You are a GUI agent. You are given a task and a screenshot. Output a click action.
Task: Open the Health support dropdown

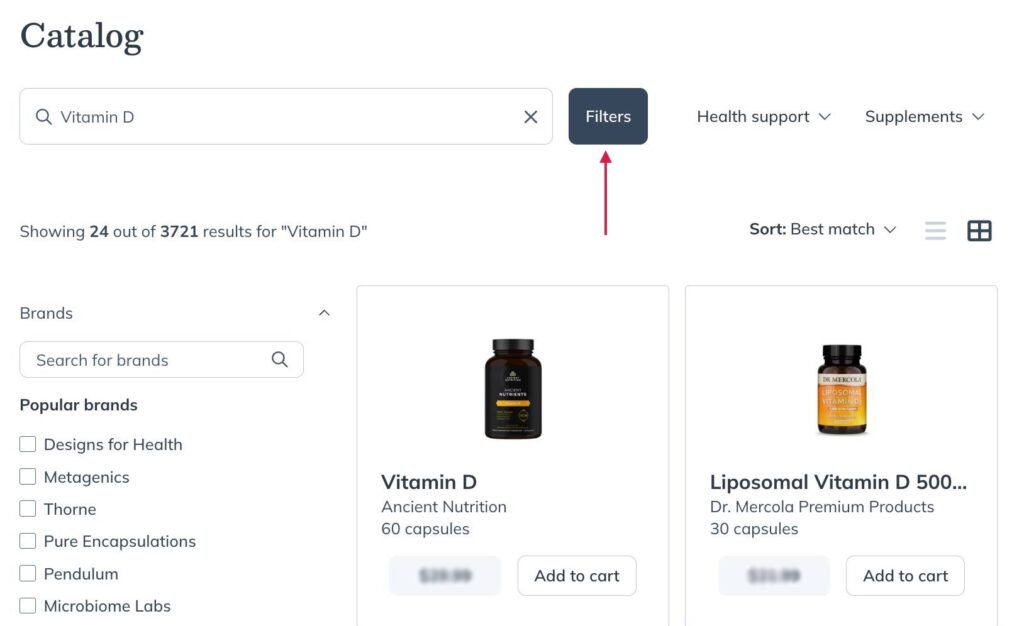point(763,117)
